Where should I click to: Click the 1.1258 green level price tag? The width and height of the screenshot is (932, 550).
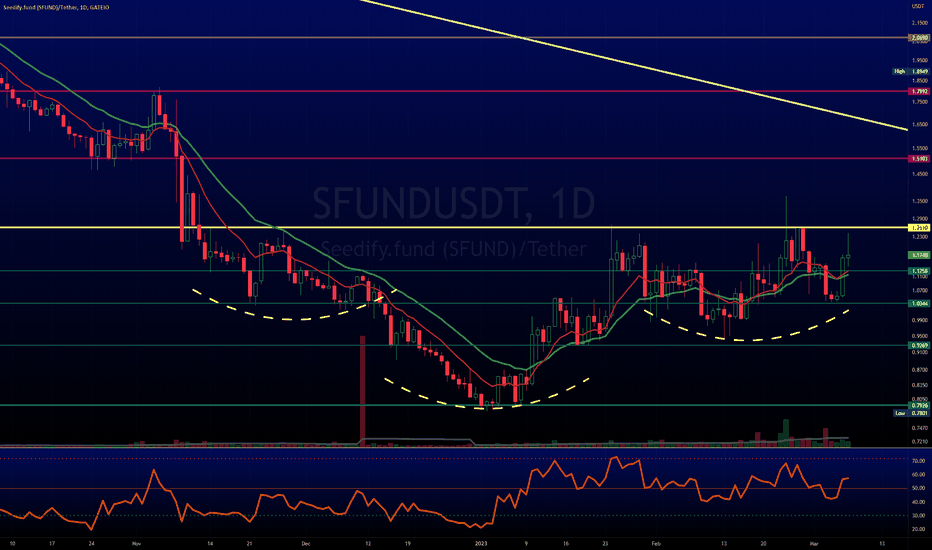(x=919, y=271)
